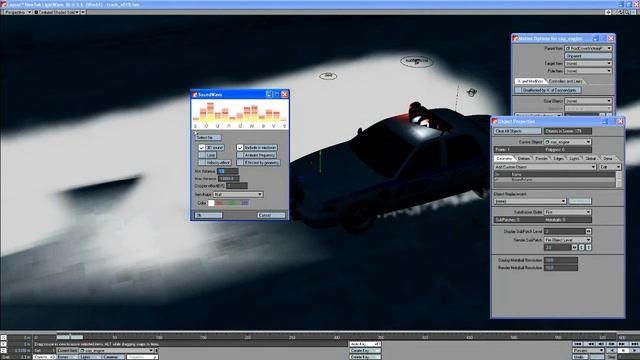Click the custom object list scrollbar

619,179
